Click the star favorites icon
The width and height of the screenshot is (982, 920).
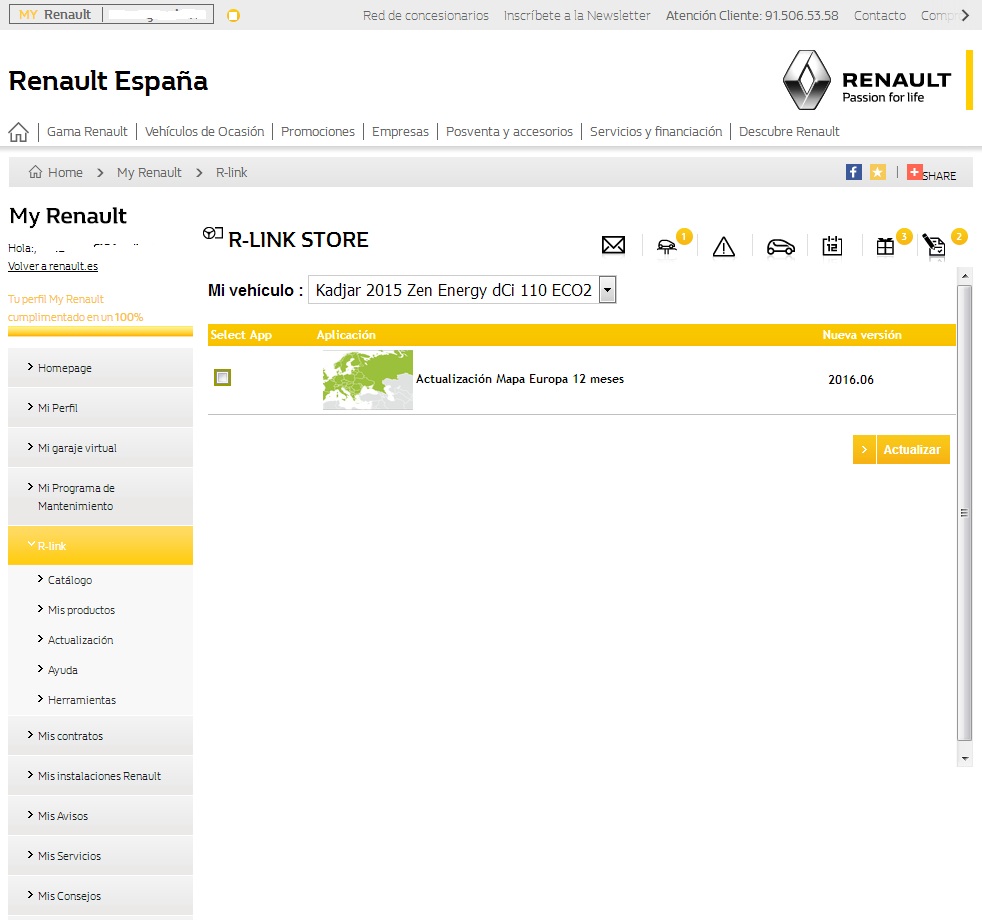[877, 172]
